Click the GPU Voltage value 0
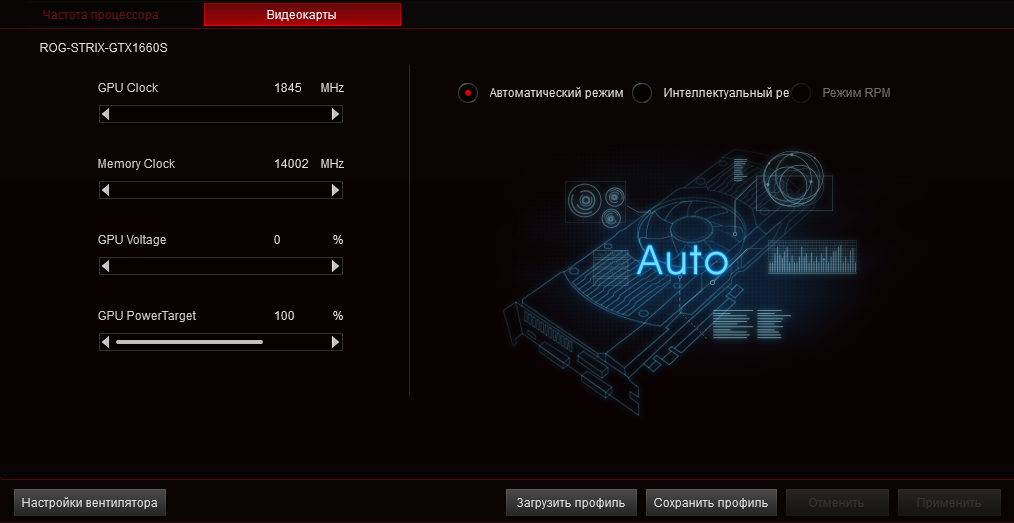1014x523 pixels. tap(277, 240)
